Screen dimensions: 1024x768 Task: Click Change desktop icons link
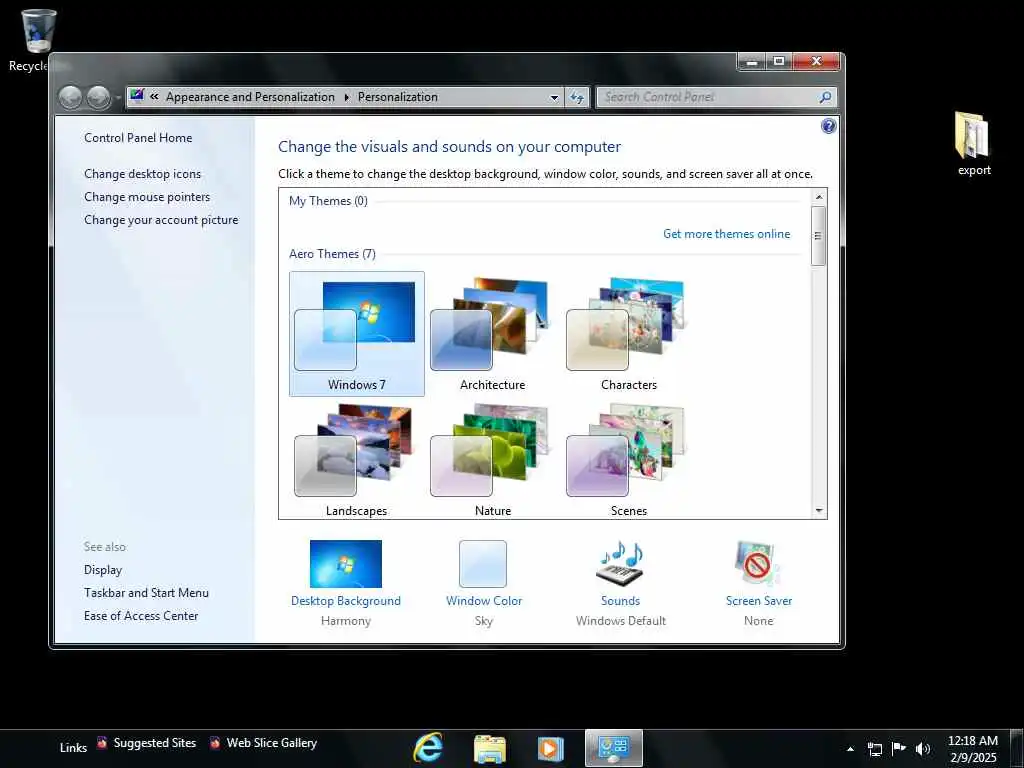click(x=142, y=174)
